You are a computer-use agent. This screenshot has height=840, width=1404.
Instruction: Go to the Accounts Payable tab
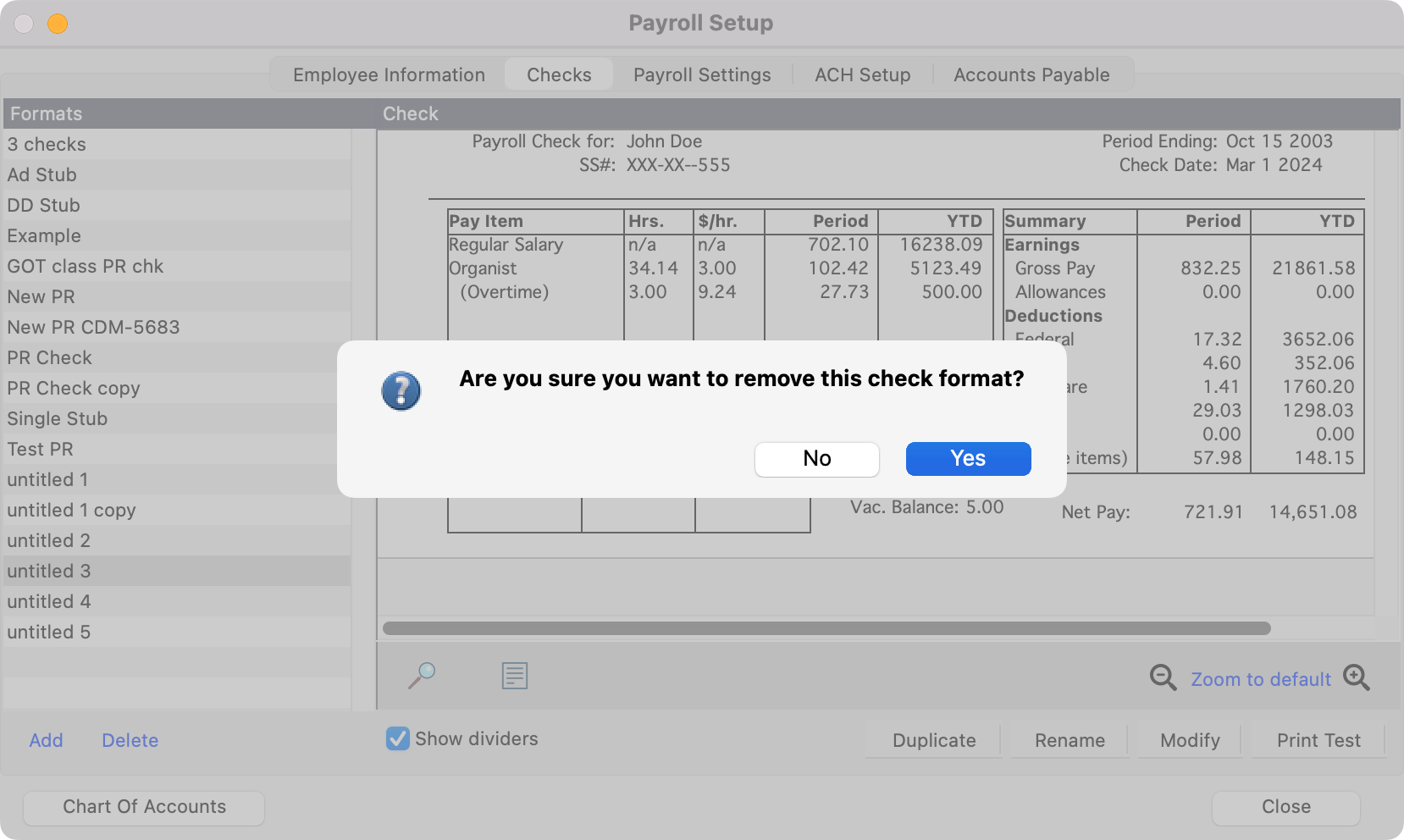[x=1031, y=75]
